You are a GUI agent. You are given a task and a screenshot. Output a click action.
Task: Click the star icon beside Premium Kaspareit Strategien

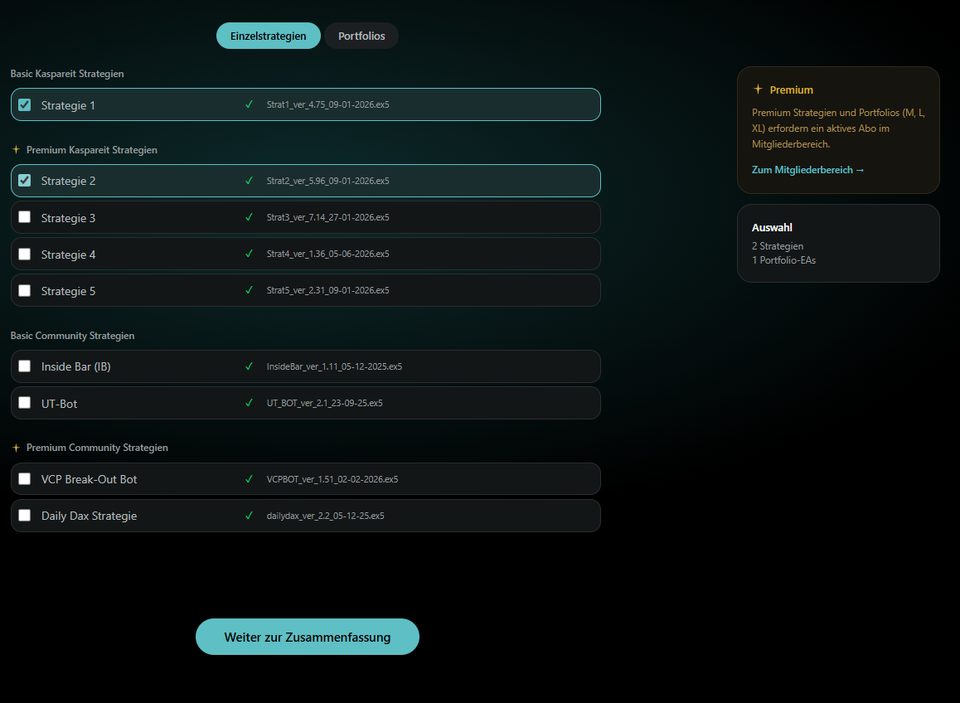click(x=16, y=149)
